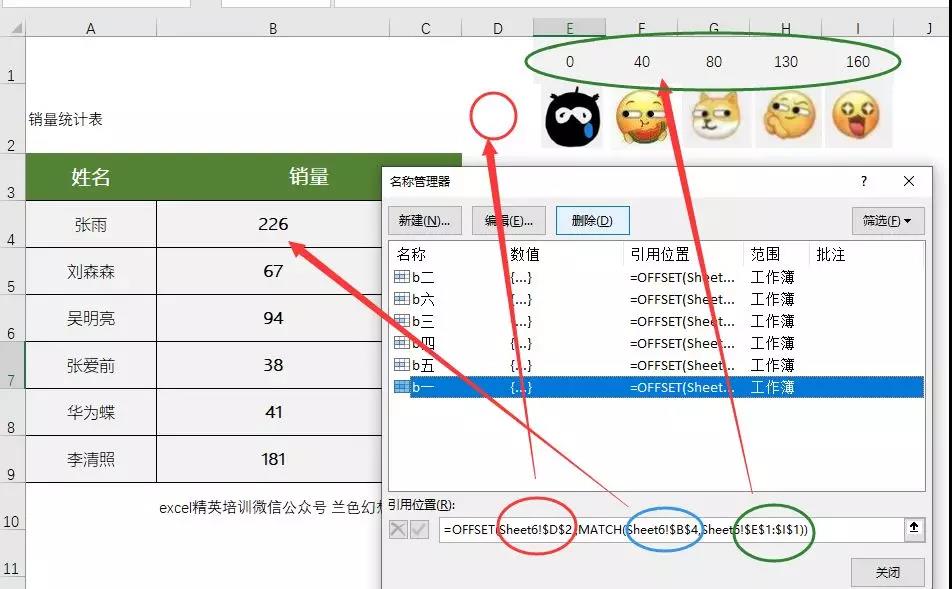
Task: Click the cell with name 刘森森
Action: 91,271
